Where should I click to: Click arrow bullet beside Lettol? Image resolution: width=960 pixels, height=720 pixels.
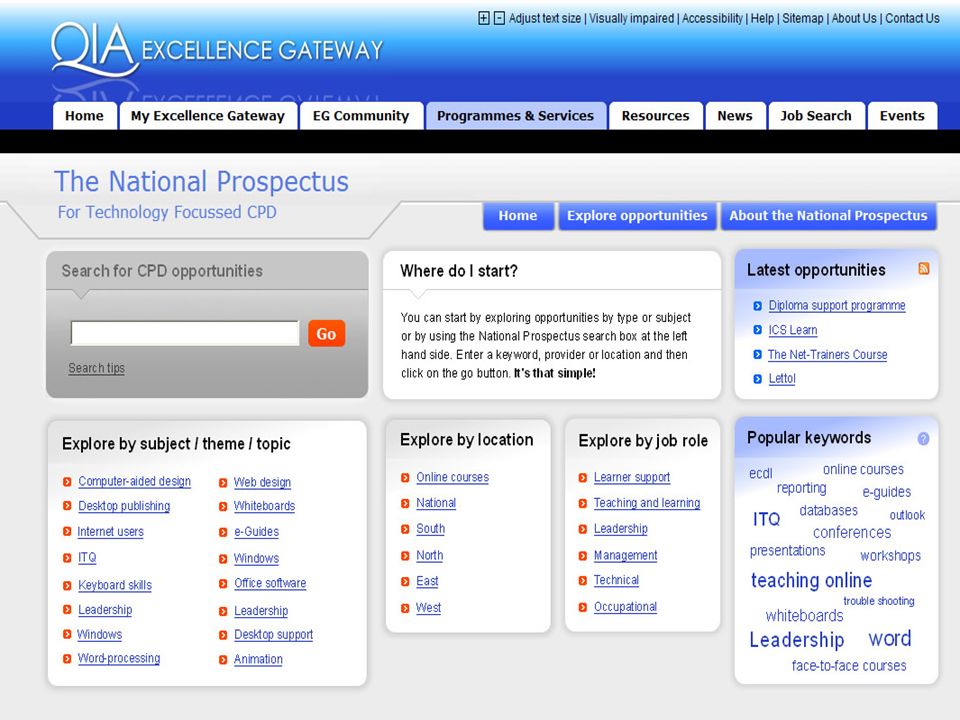pos(757,379)
